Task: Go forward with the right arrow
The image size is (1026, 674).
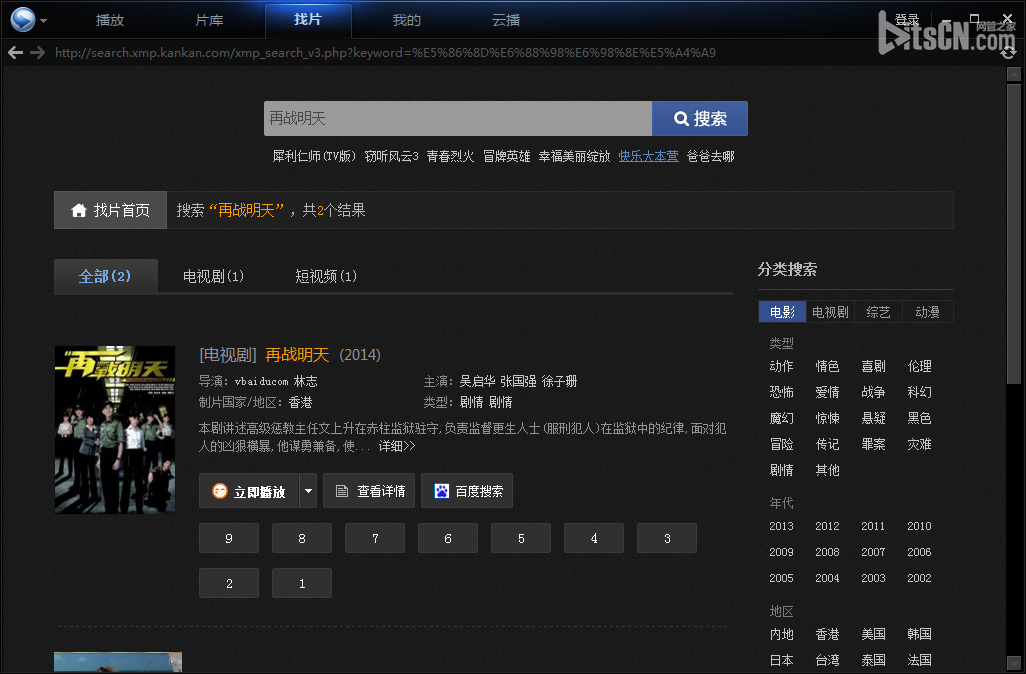Action: (x=37, y=52)
